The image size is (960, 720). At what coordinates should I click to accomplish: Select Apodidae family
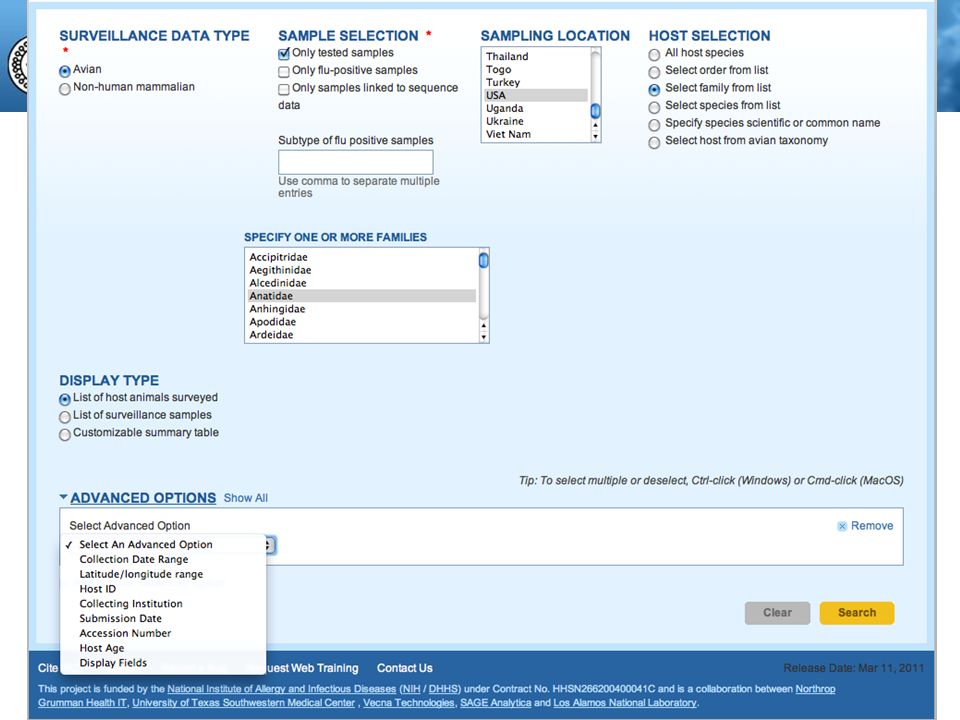tap(362, 321)
